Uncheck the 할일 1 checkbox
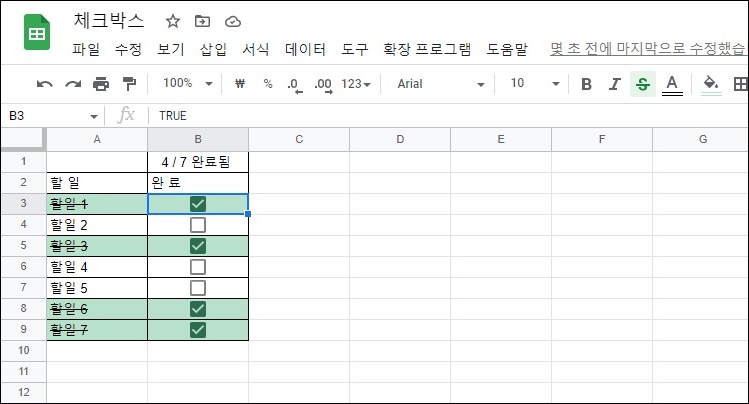 [198, 204]
